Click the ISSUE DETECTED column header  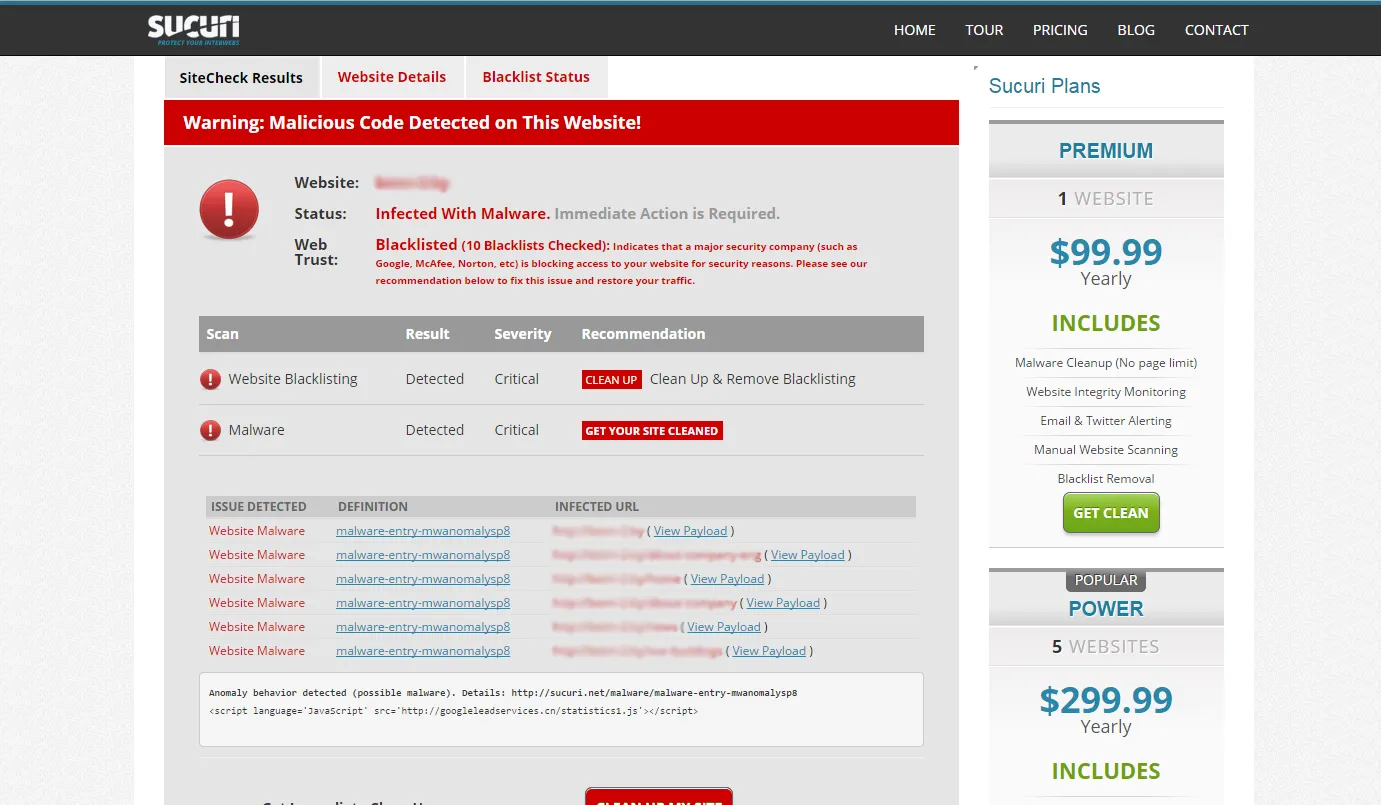click(x=259, y=507)
